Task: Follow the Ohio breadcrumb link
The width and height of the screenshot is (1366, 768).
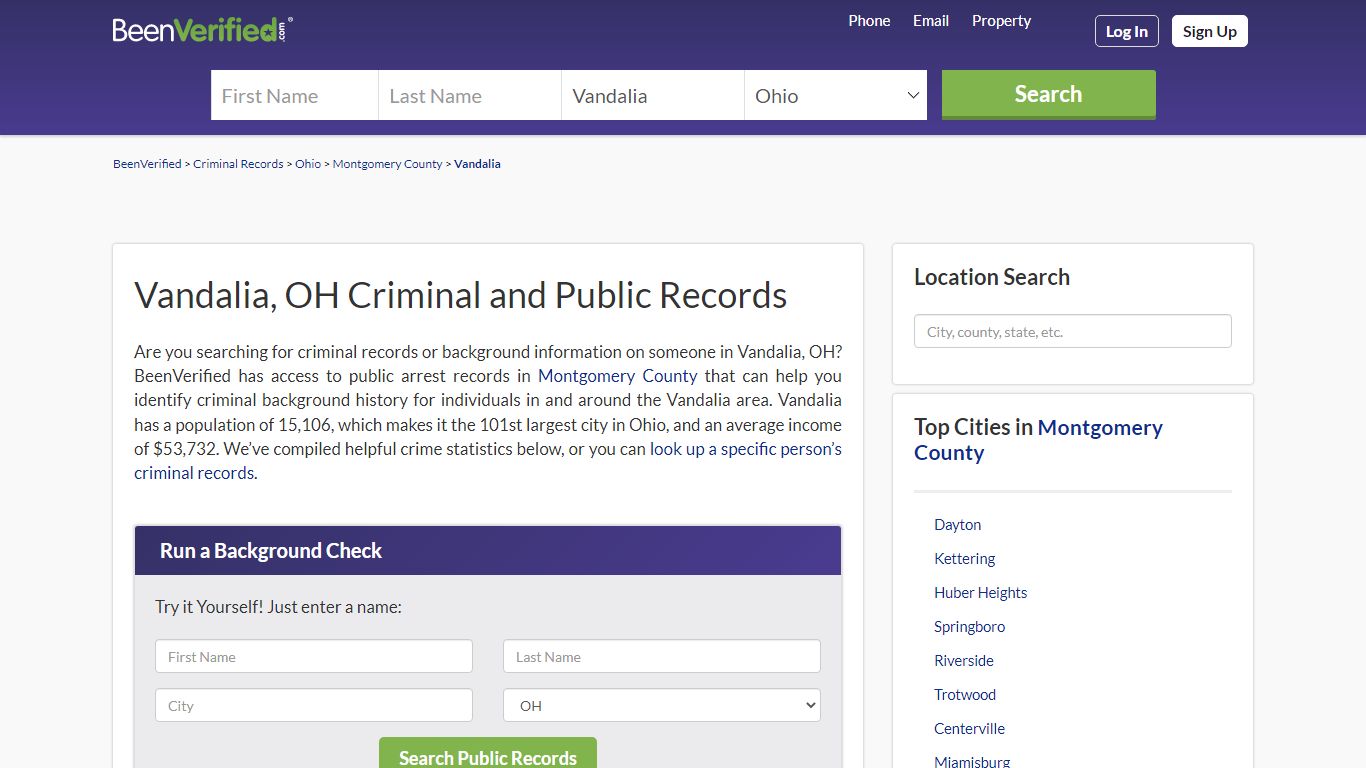Action: [308, 164]
